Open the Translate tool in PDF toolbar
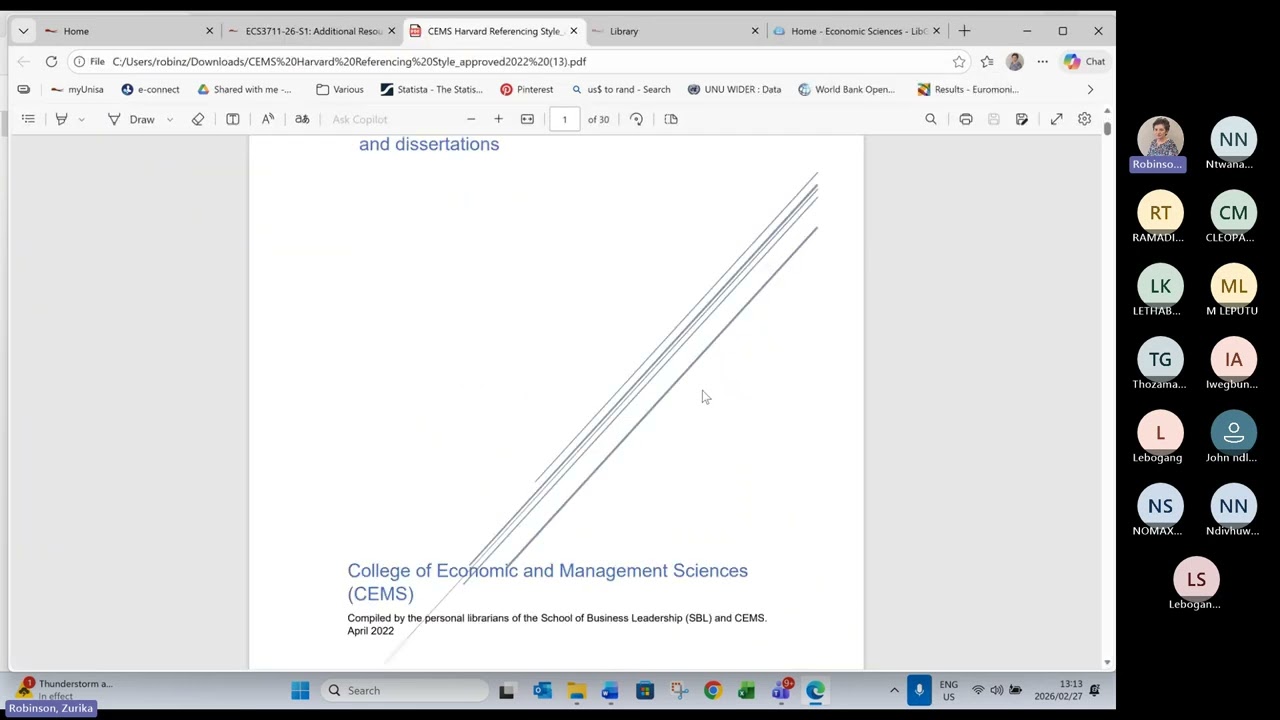 302,119
